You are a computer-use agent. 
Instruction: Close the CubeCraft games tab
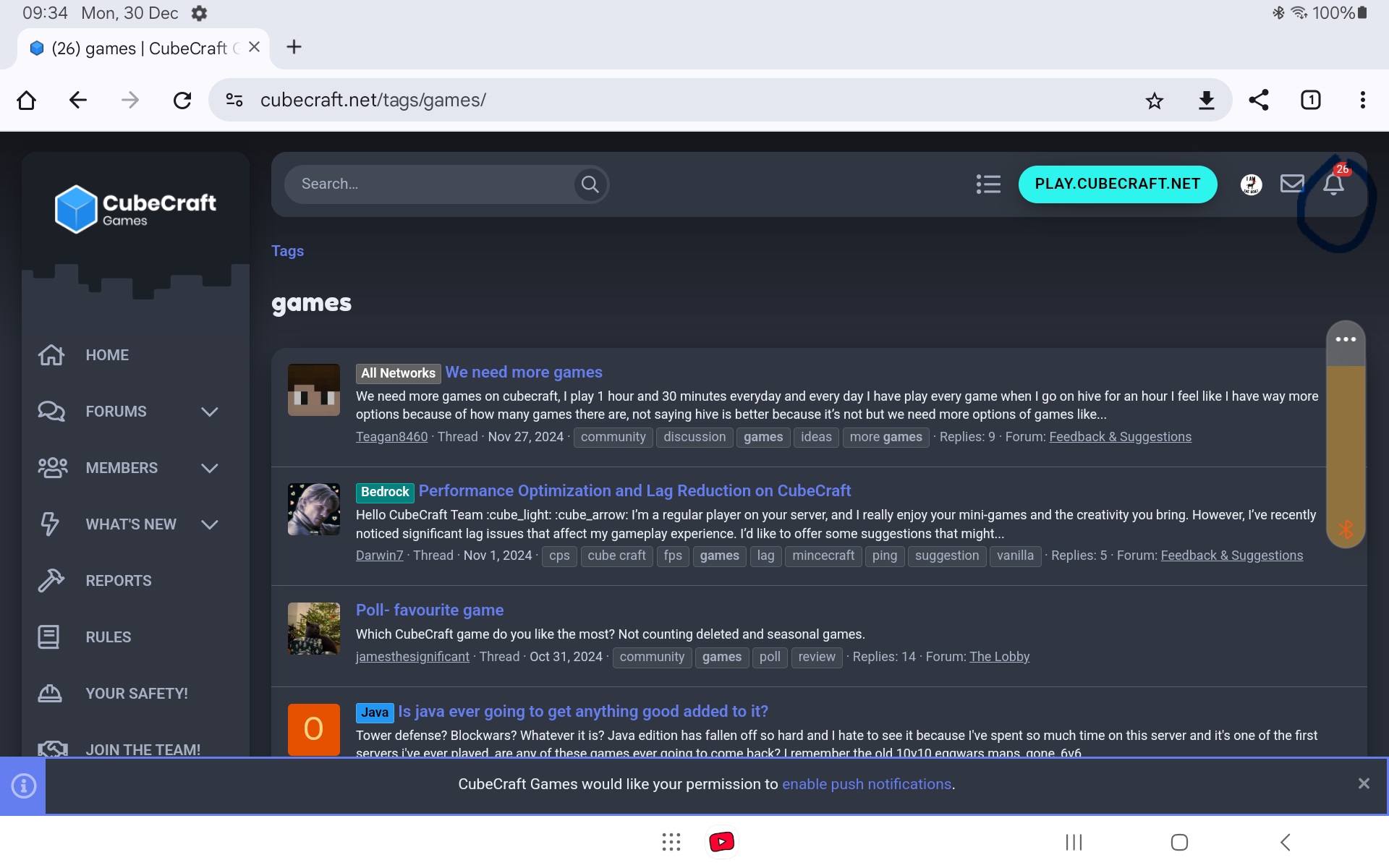click(254, 47)
